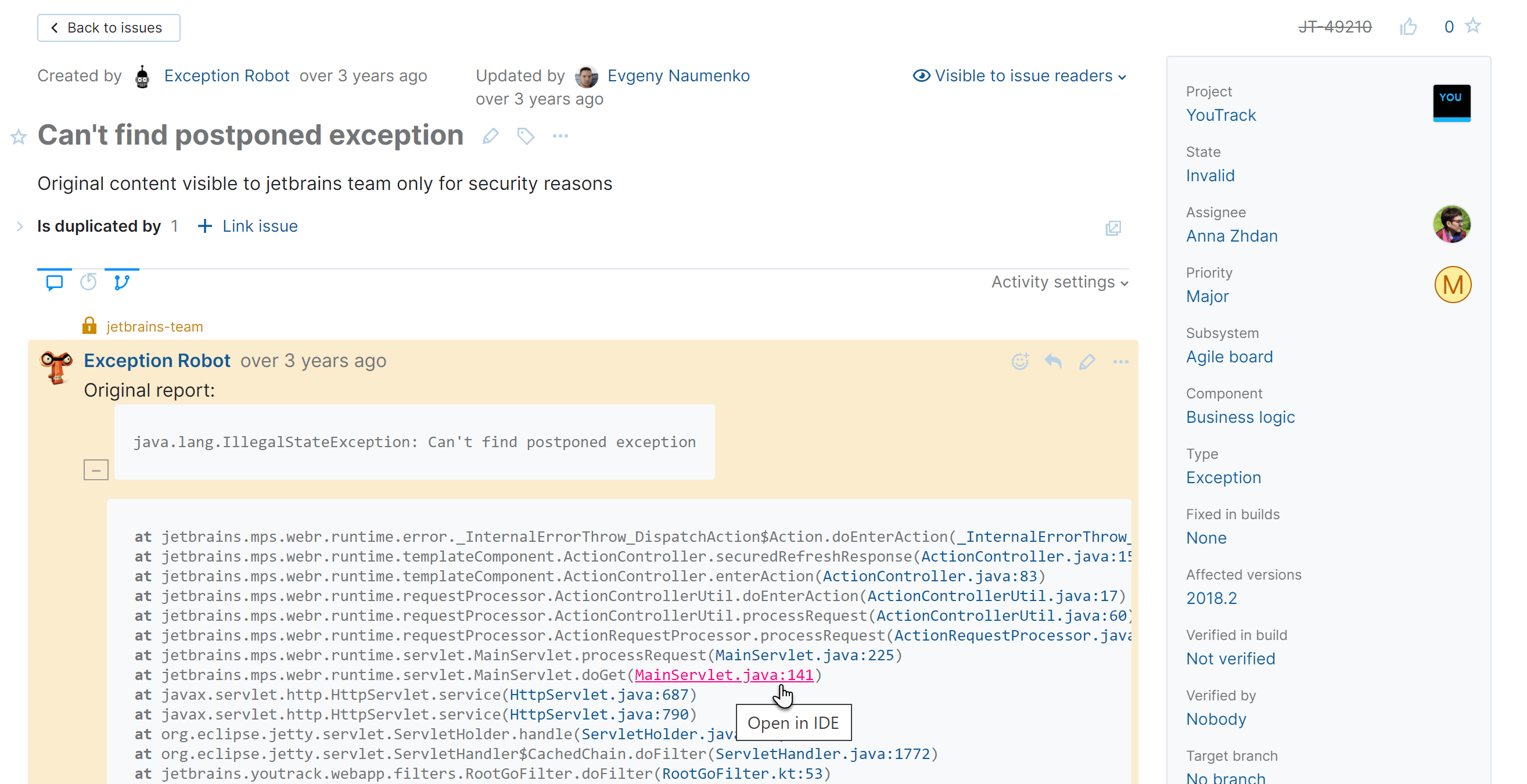Star the issue using the star beside the title

click(18, 137)
